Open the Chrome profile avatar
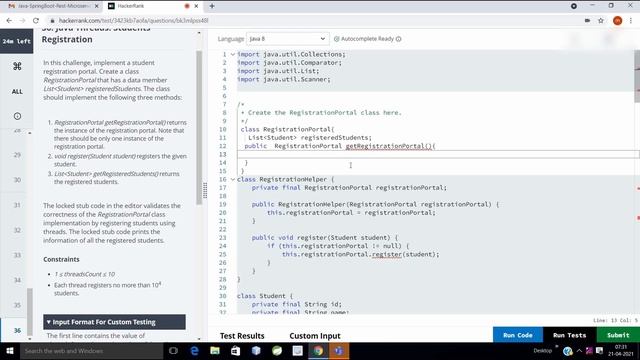Screen dimensions: 640x360 618,20
